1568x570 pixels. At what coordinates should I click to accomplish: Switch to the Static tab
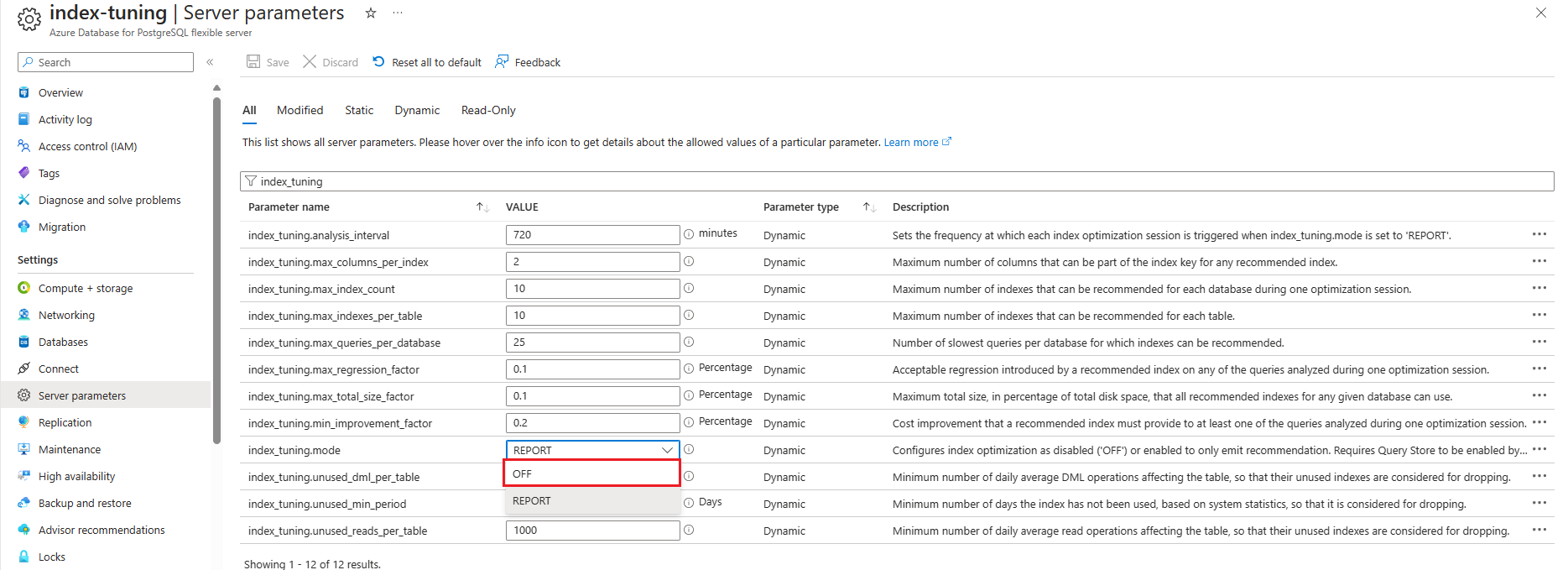click(x=359, y=110)
